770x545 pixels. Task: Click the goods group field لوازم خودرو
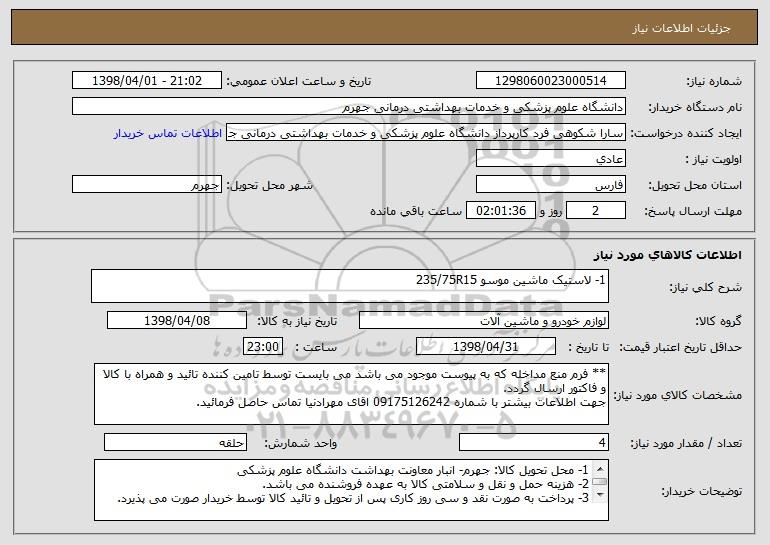[484, 321]
